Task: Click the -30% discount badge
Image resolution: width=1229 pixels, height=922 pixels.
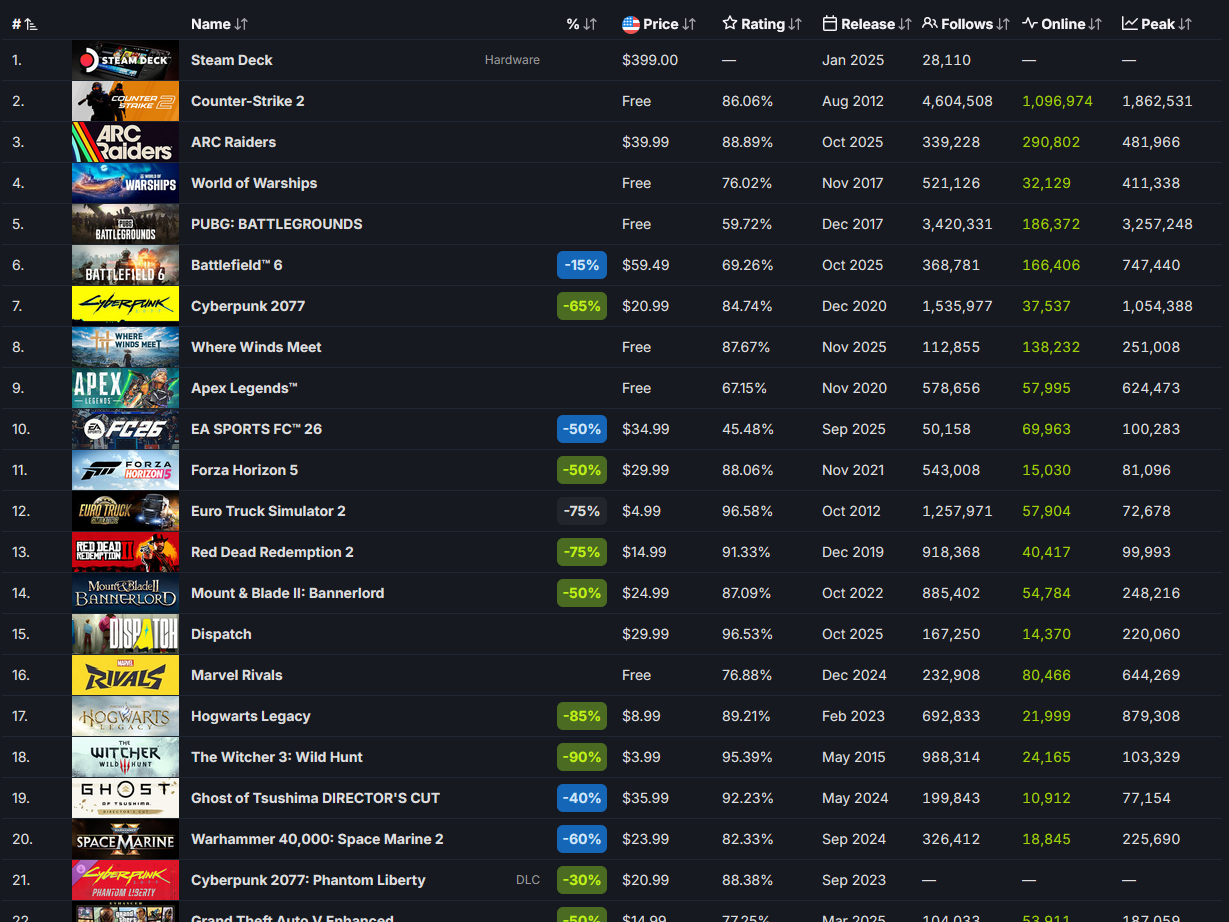Action: (x=582, y=880)
